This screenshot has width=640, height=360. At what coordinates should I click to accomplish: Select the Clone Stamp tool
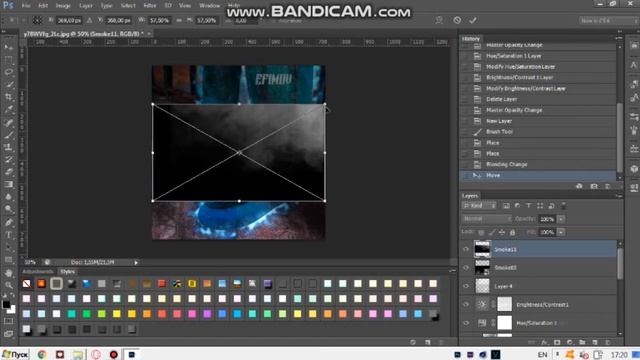9,147
